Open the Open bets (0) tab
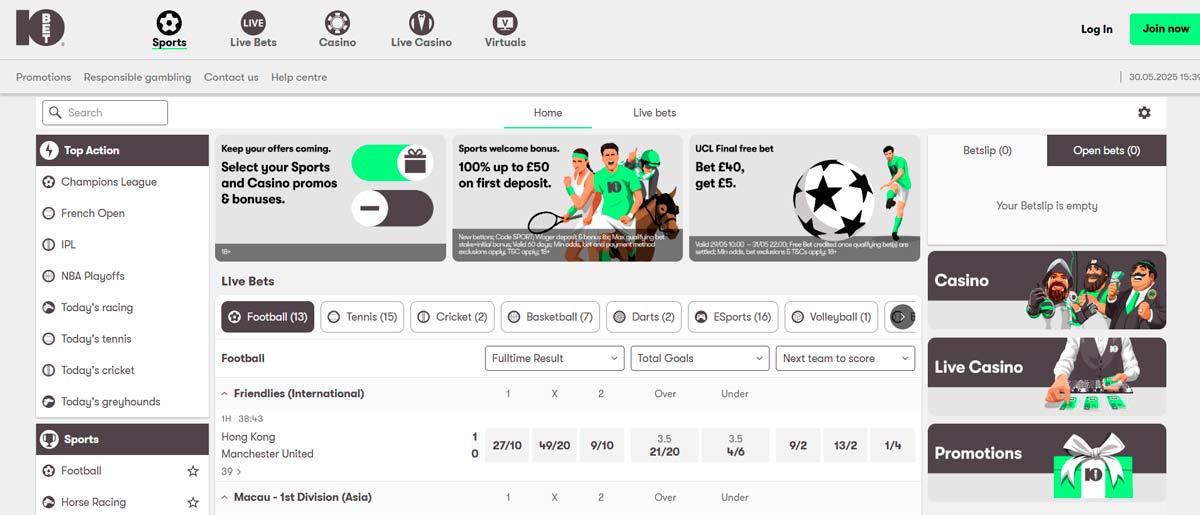The width and height of the screenshot is (1200, 515). 1106,151
